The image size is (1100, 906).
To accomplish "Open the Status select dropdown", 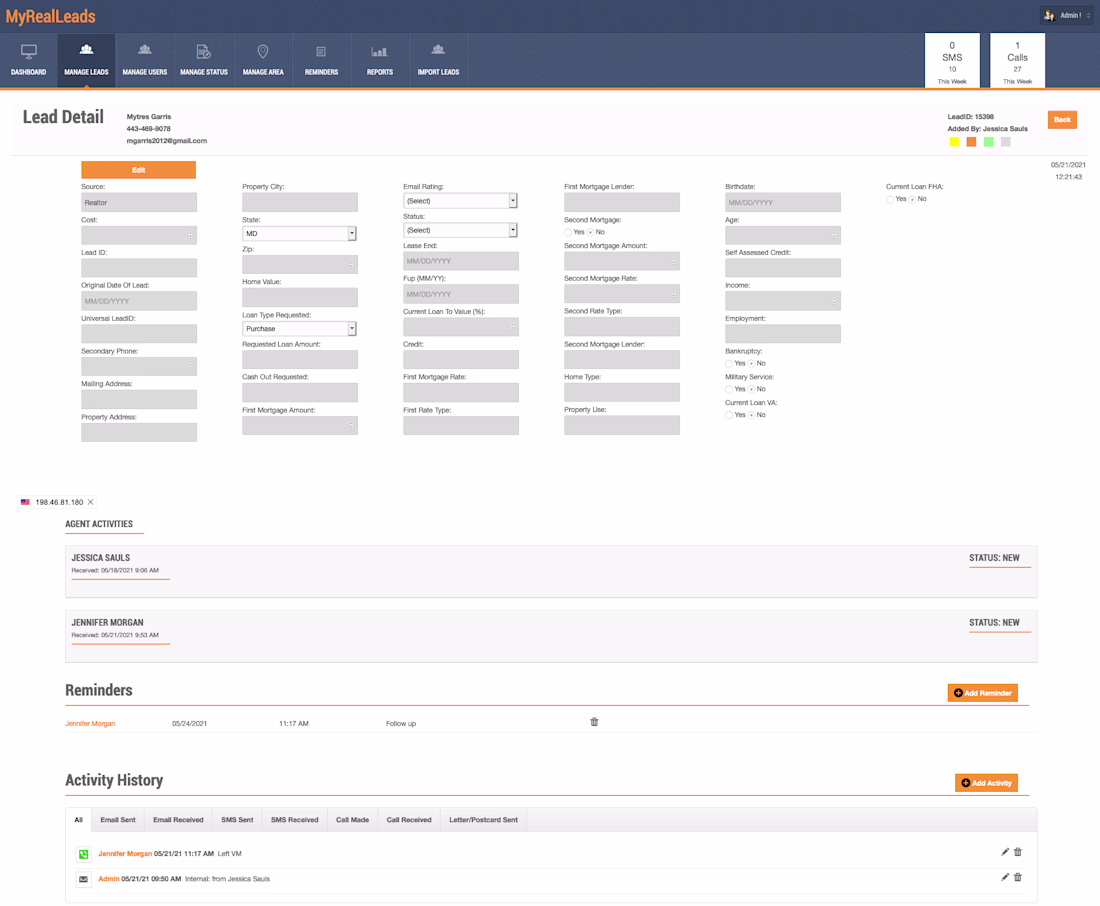I will pyautogui.click(x=460, y=230).
